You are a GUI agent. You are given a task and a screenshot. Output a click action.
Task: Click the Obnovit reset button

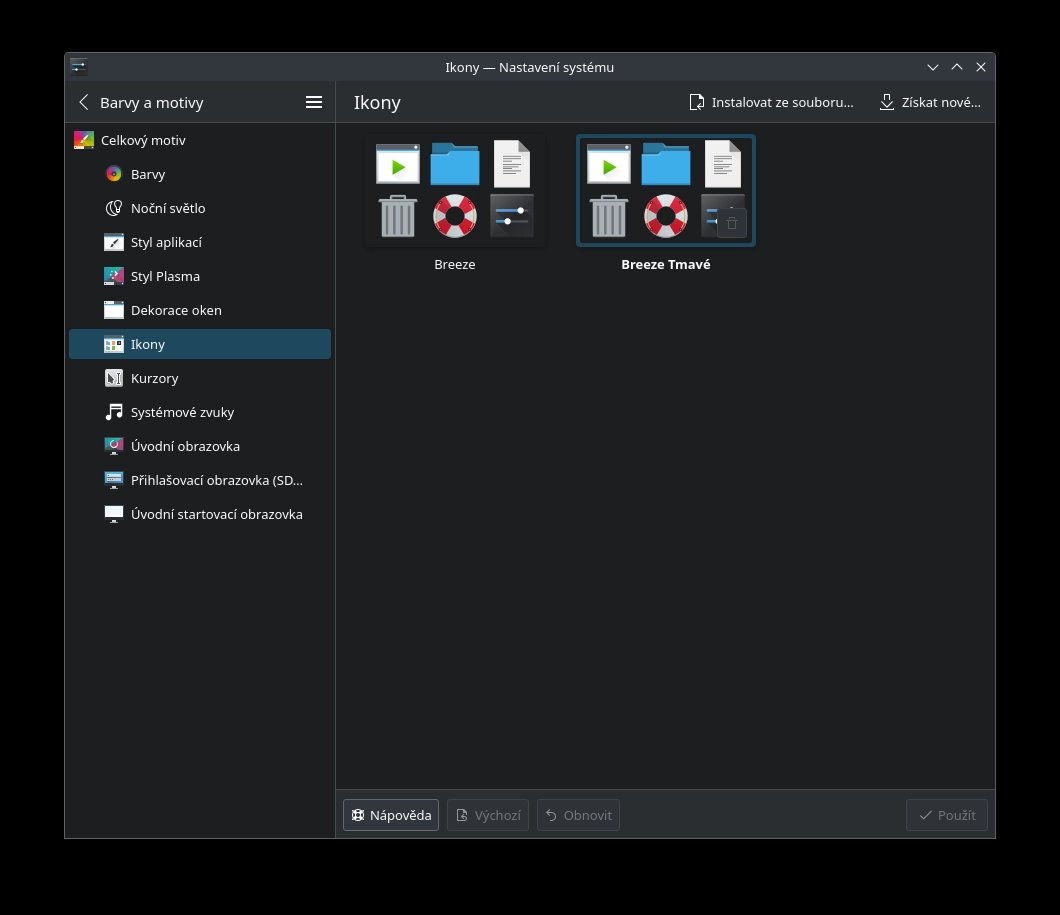tap(578, 815)
